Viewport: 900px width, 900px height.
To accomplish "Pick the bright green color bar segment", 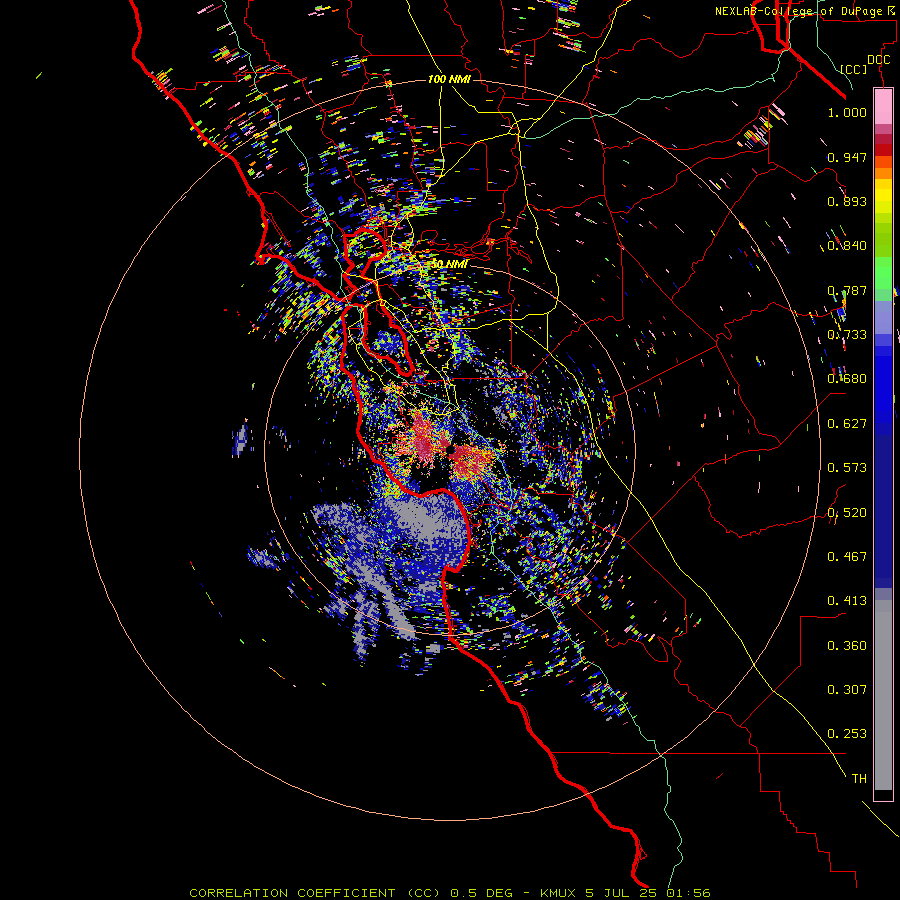I will pos(883,272).
